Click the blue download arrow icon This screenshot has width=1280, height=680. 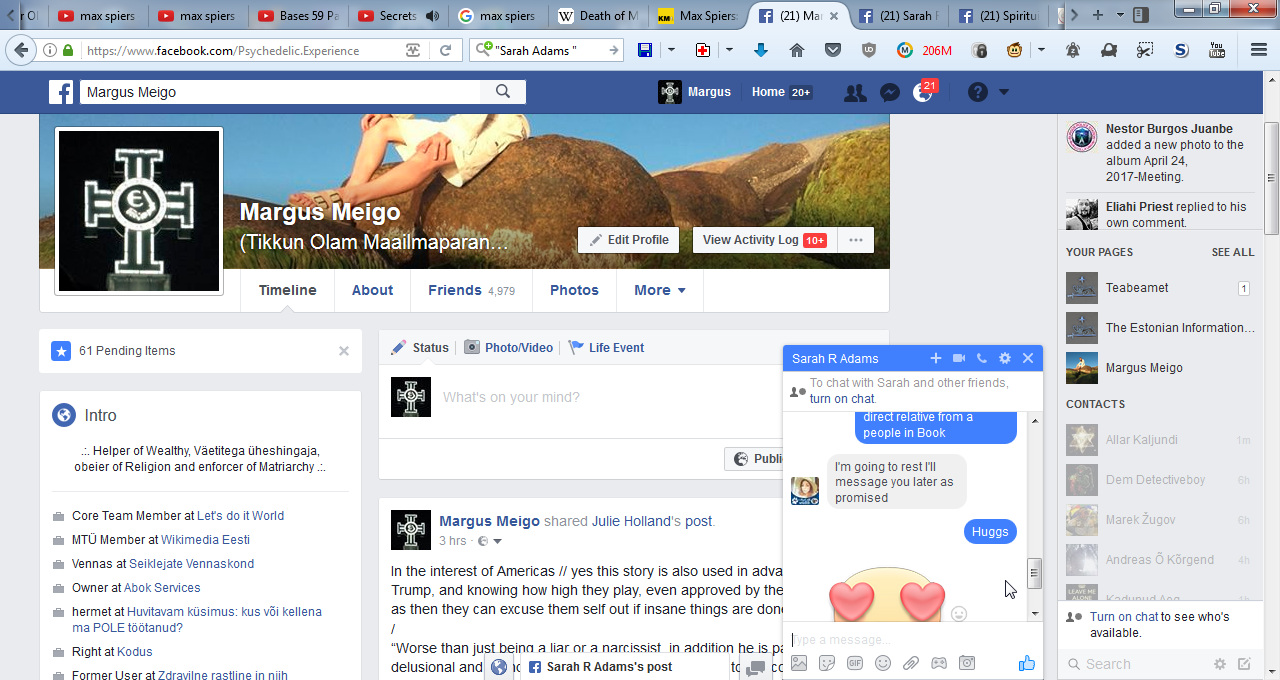(x=760, y=50)
